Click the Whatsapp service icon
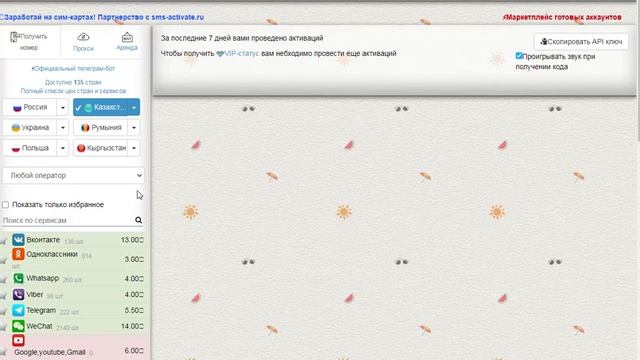The height and width of the screenshot is (360, 640). 18,278
